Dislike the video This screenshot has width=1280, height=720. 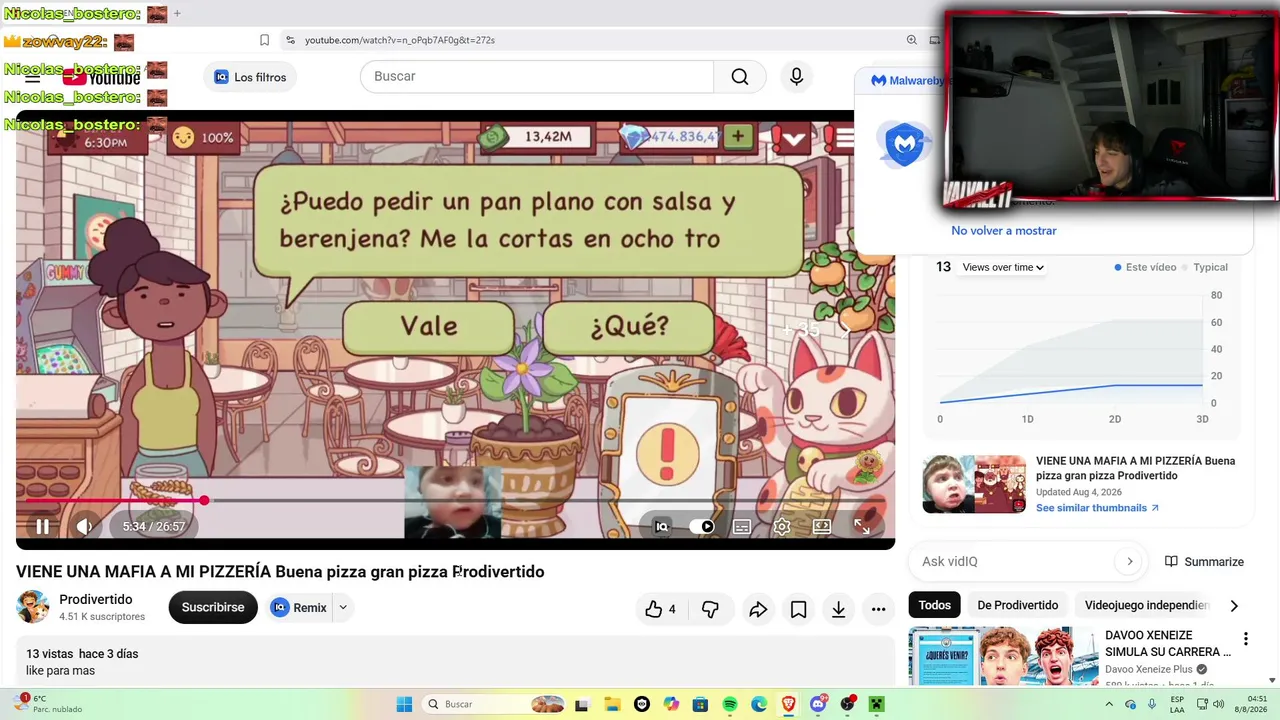(x=710, y=608)
